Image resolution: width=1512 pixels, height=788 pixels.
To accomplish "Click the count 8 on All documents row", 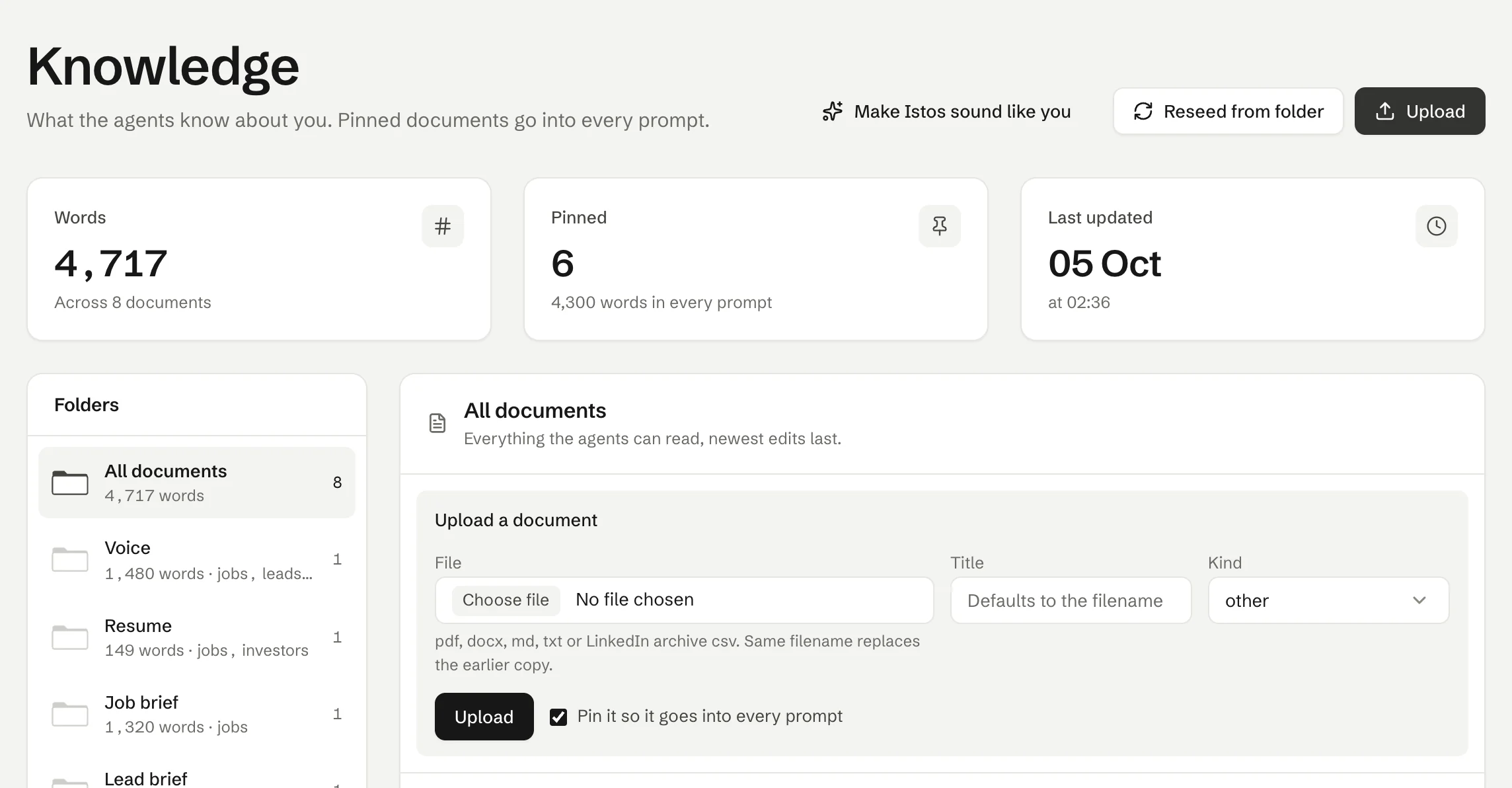I will [337, 483].
